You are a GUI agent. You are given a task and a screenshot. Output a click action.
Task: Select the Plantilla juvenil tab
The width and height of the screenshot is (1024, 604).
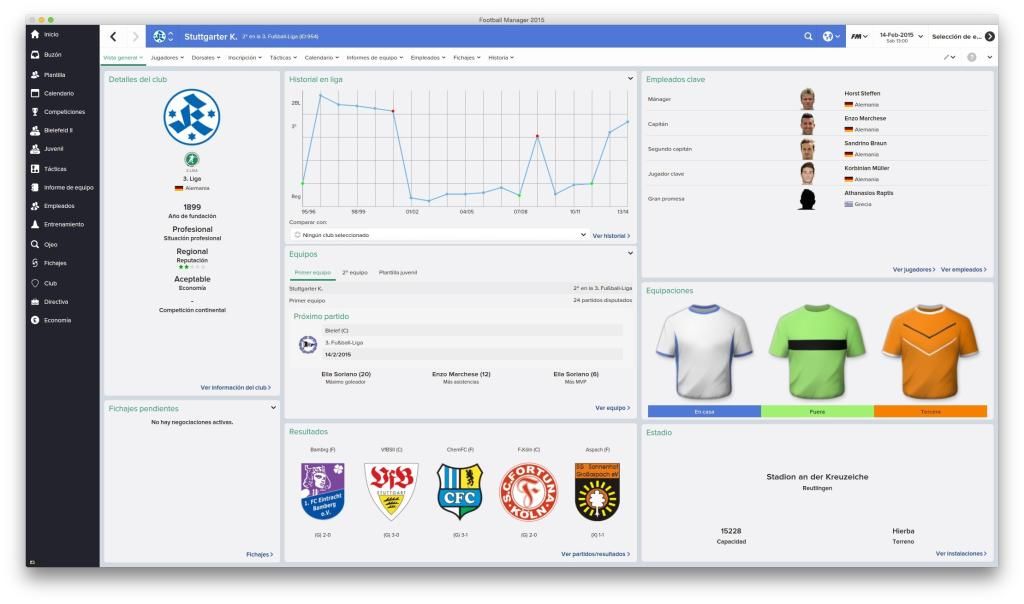(x=397, y=272)
